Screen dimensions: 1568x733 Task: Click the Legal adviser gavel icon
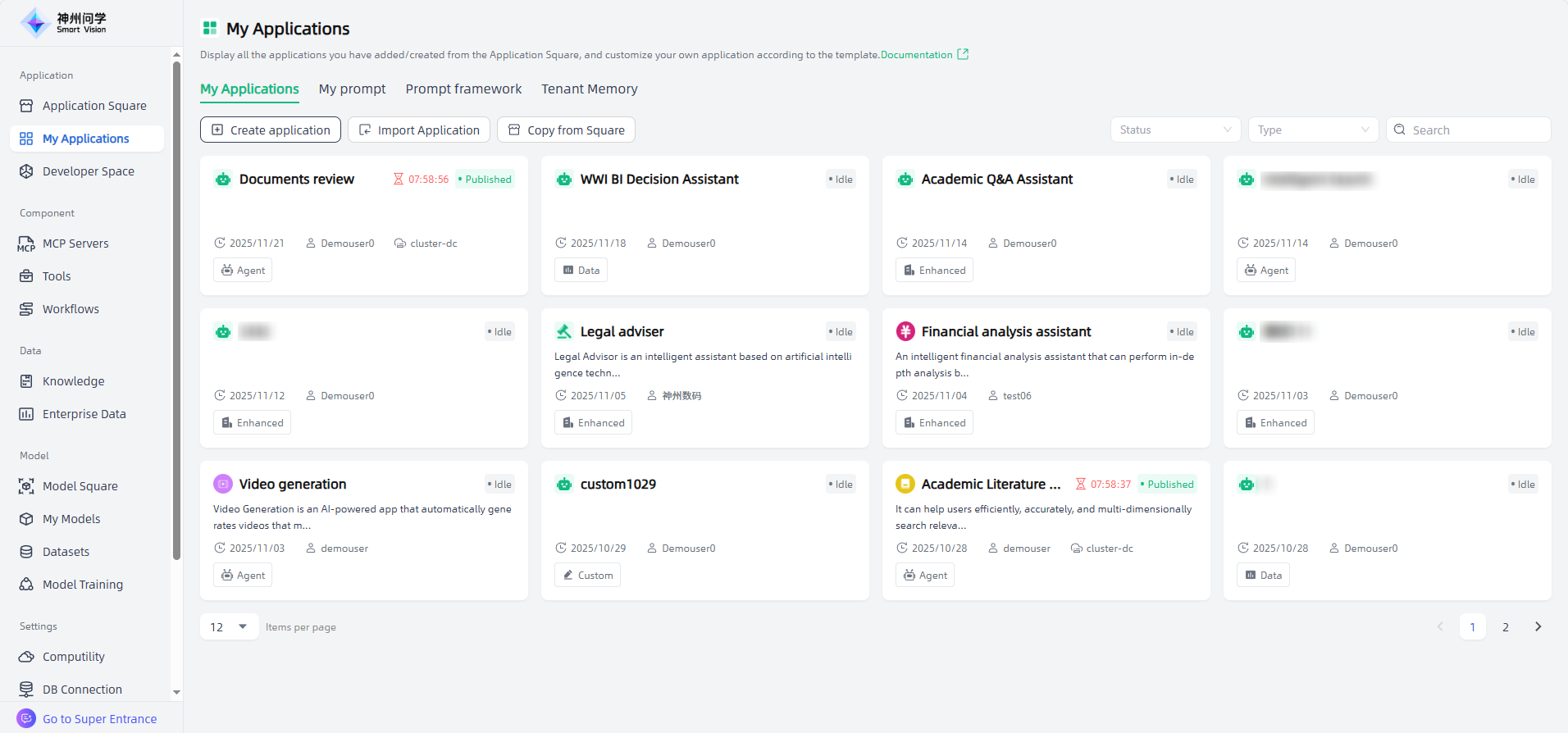point(564,332)
